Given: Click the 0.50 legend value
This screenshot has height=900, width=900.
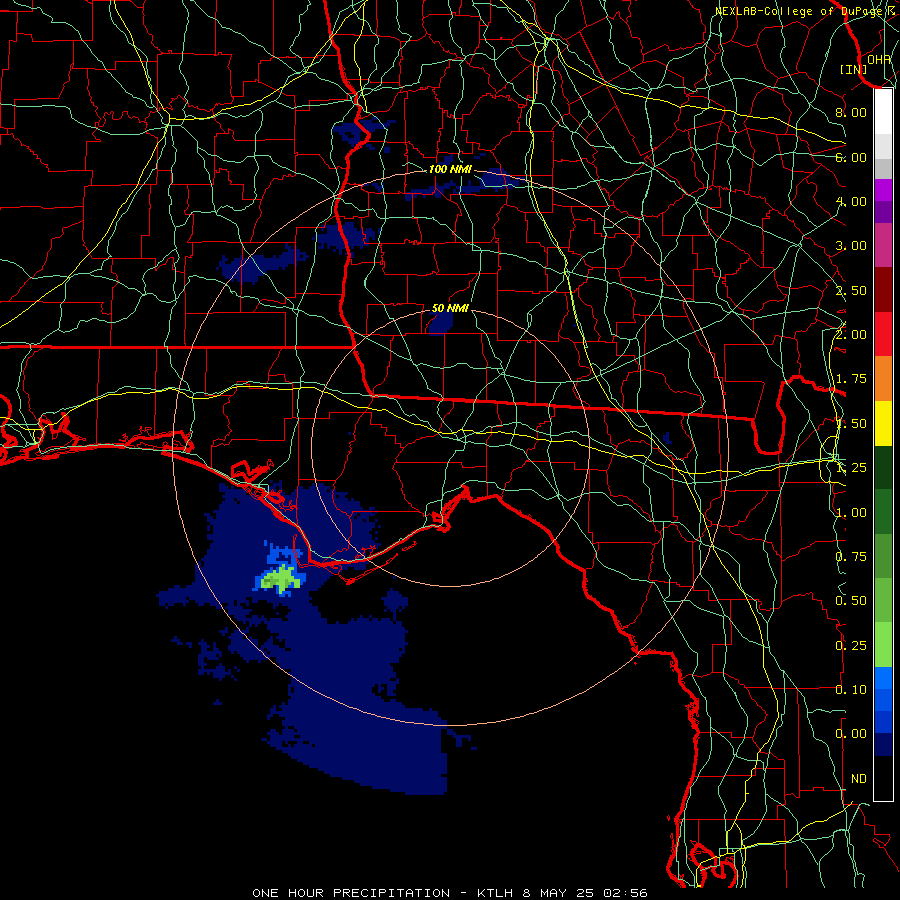Looking at the screenshot, I should pos(851,601).
